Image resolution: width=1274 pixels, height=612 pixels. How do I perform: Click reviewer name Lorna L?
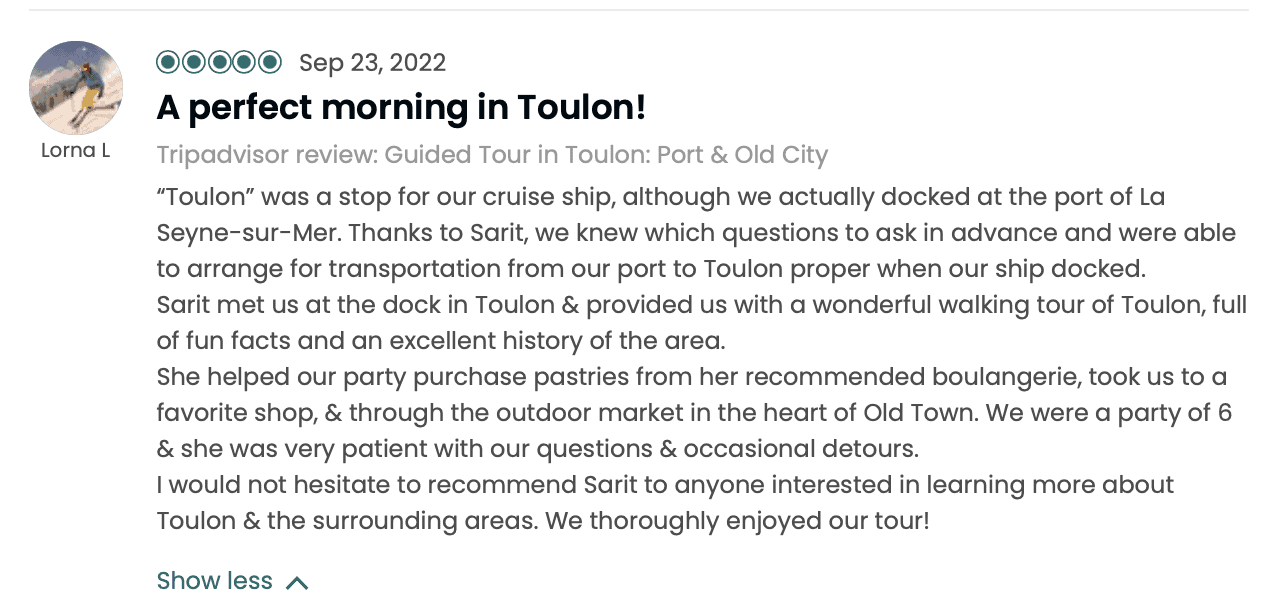click(x=76, y=151)
